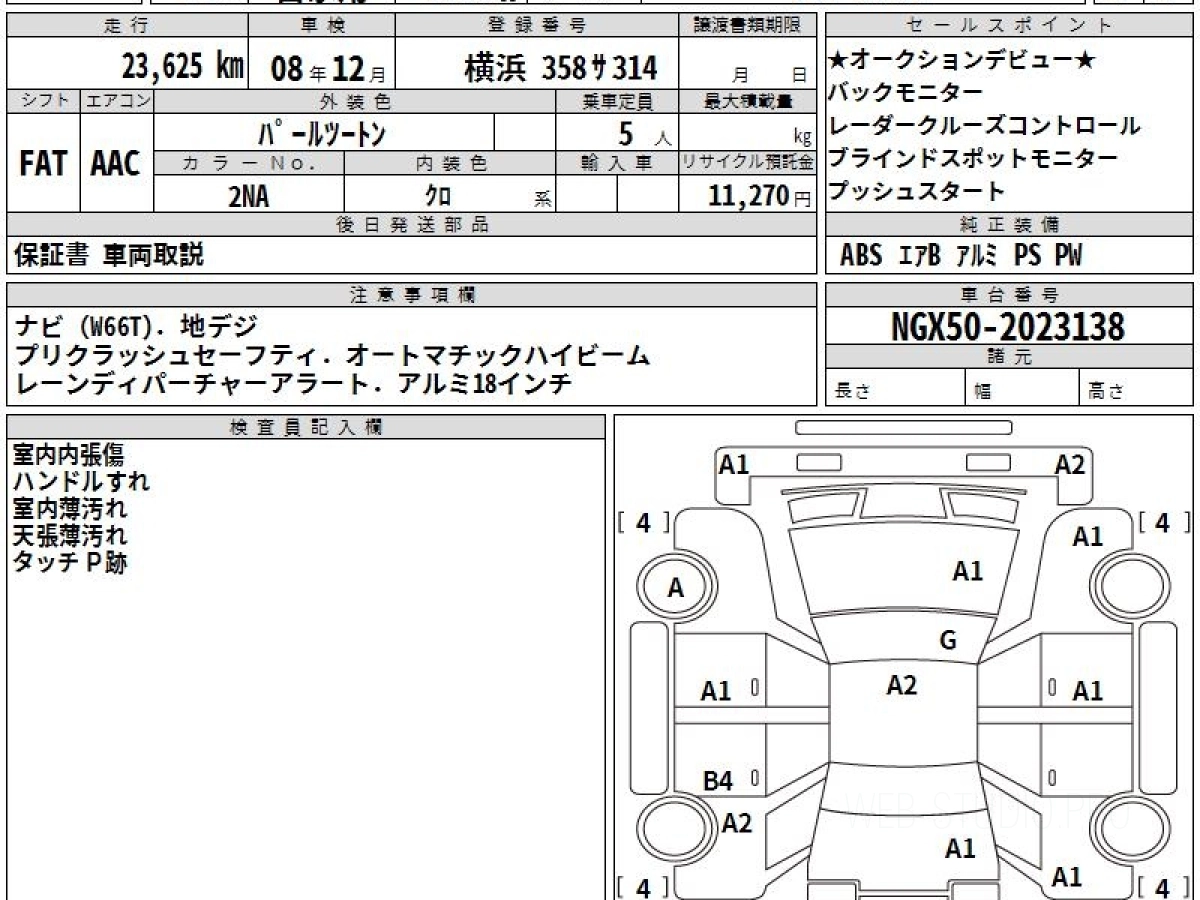Click PW in the equipment row
Image resolution: width=1200 pixels, height=900 pixels.
coord(1068,256)
